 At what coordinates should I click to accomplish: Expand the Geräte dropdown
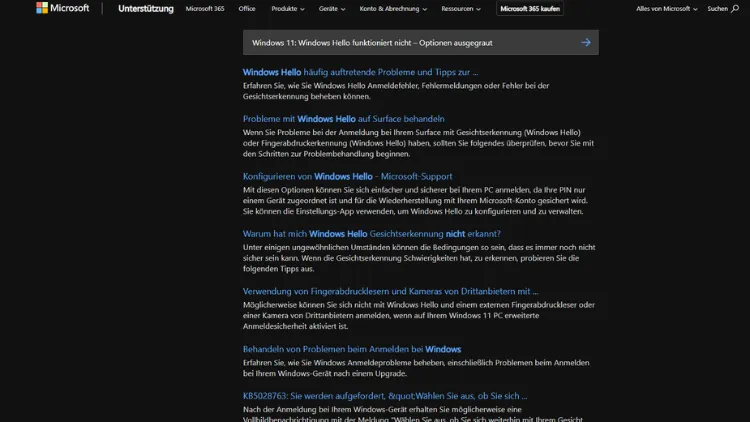coord(331,9)
